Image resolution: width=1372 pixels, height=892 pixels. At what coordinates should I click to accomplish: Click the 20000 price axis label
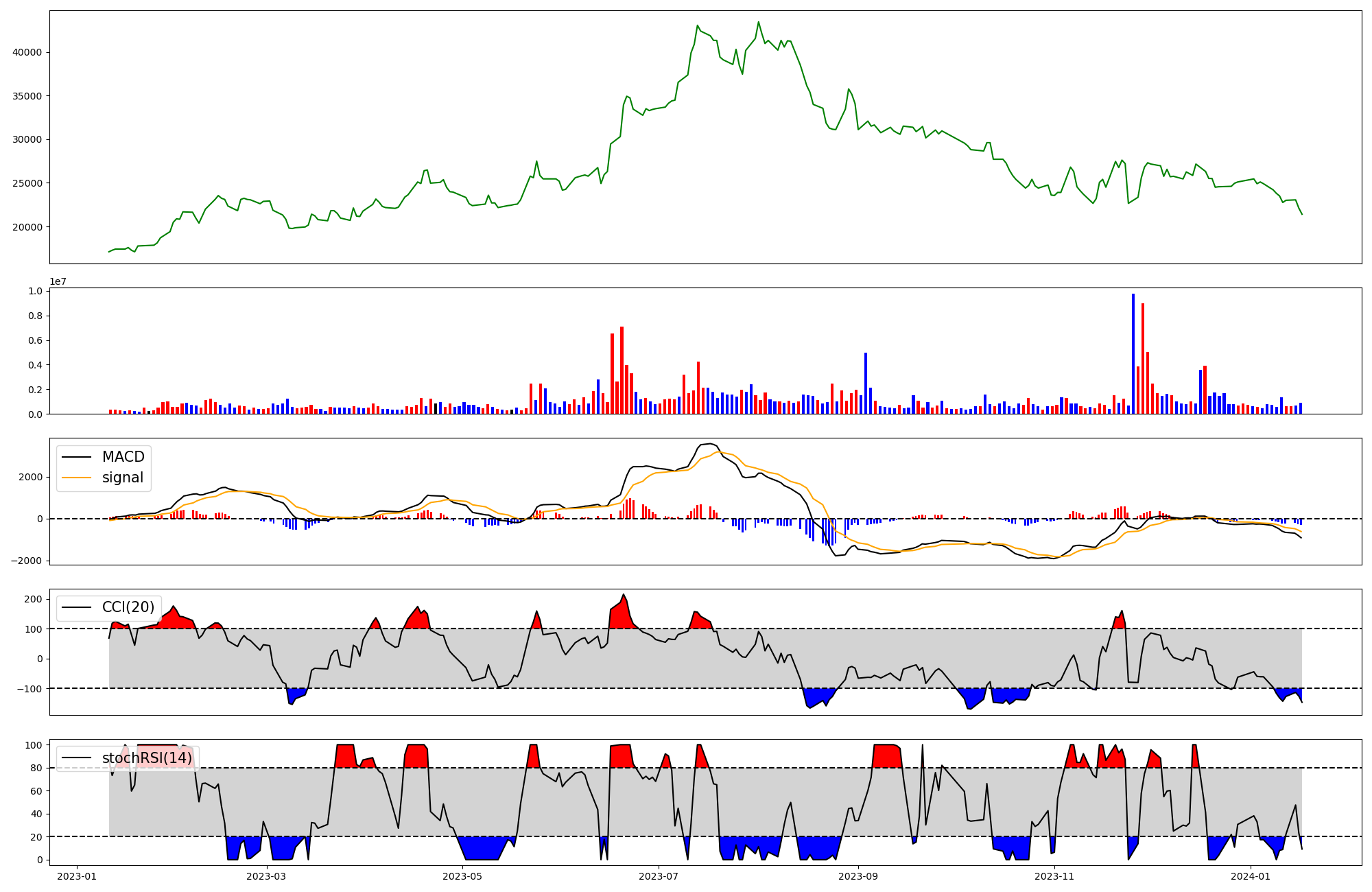coord(27,227)
